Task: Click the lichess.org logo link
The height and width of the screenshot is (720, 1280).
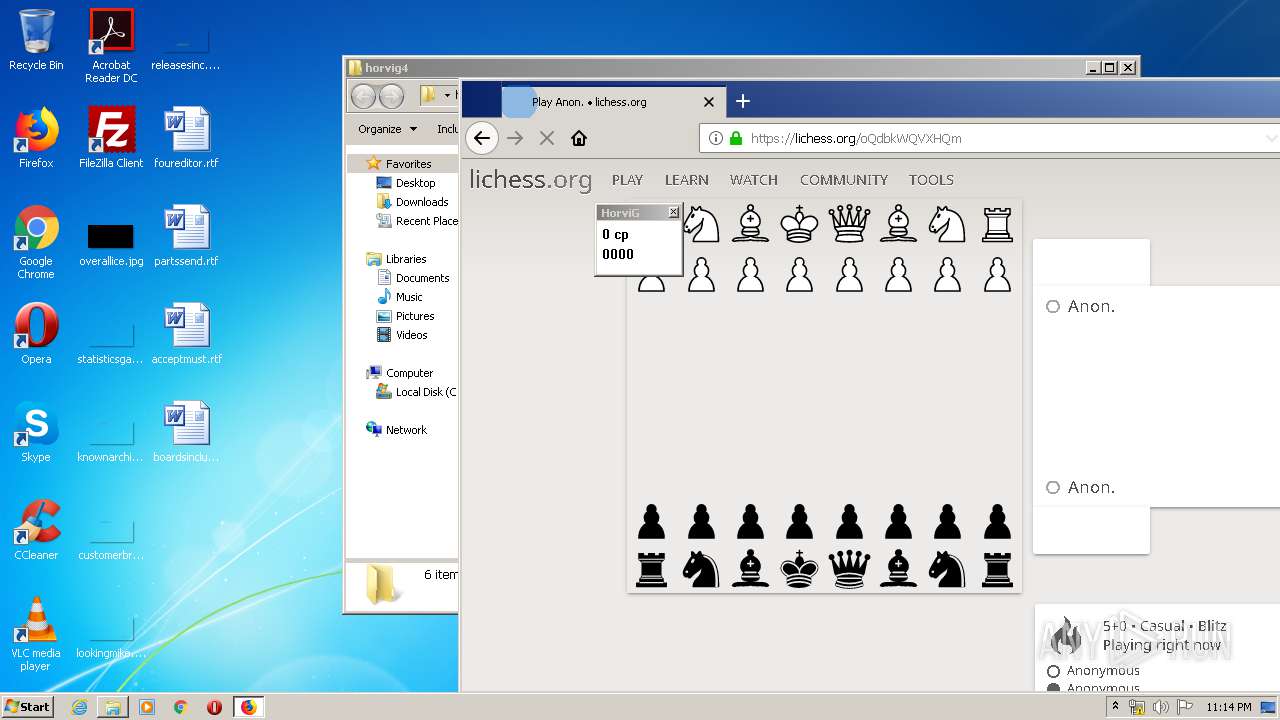Action: tap(531, 180)
